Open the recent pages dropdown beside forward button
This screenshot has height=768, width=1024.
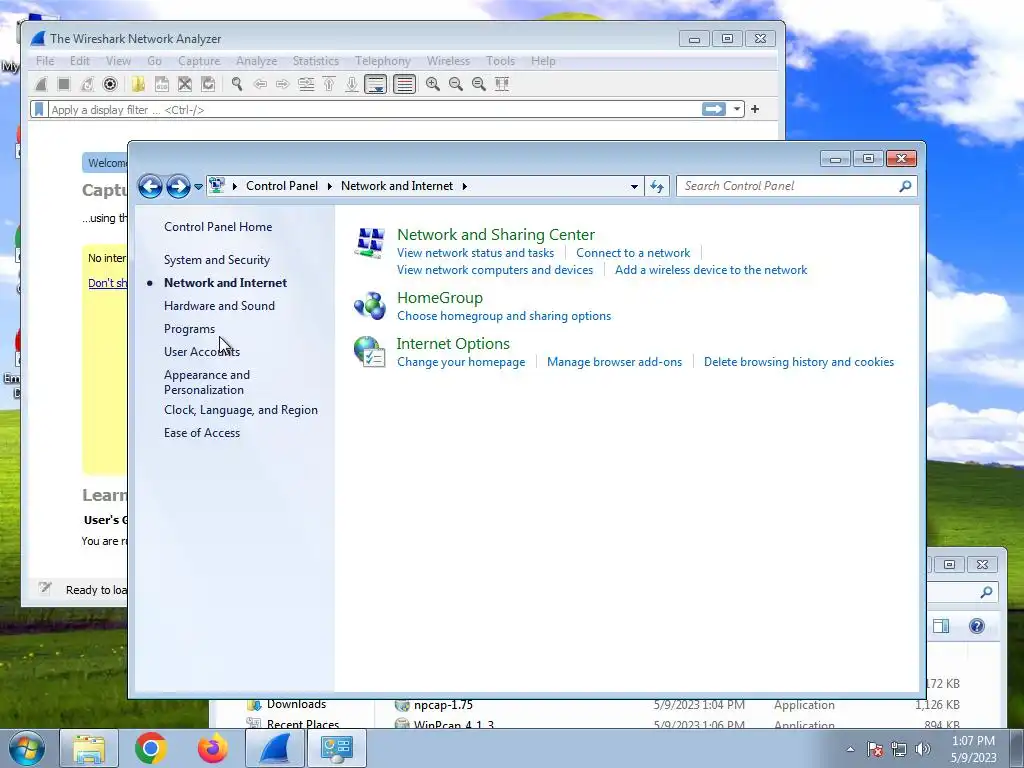pyautogui.click(x=199, y=187)
